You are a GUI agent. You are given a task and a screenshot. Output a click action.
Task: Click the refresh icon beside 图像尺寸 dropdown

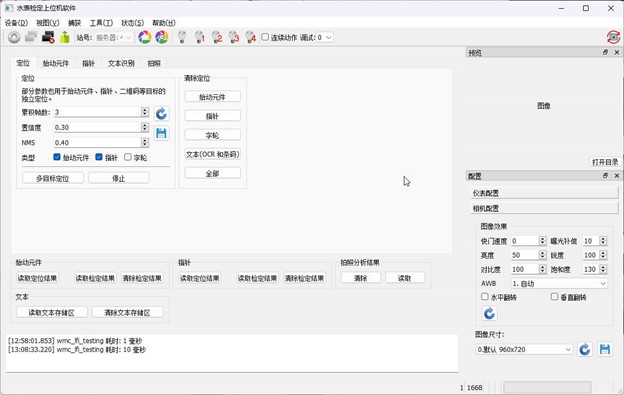(585, 349)
